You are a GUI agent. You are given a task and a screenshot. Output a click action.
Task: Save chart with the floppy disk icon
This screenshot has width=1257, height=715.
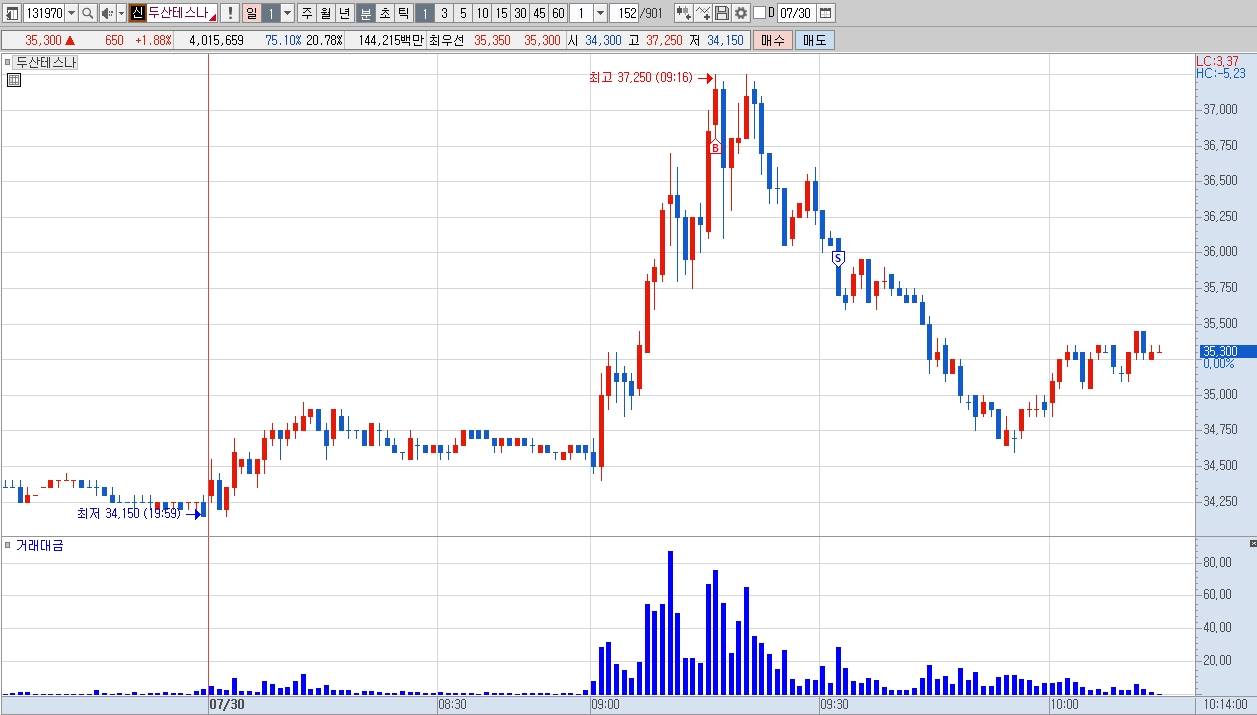[722, 13]
